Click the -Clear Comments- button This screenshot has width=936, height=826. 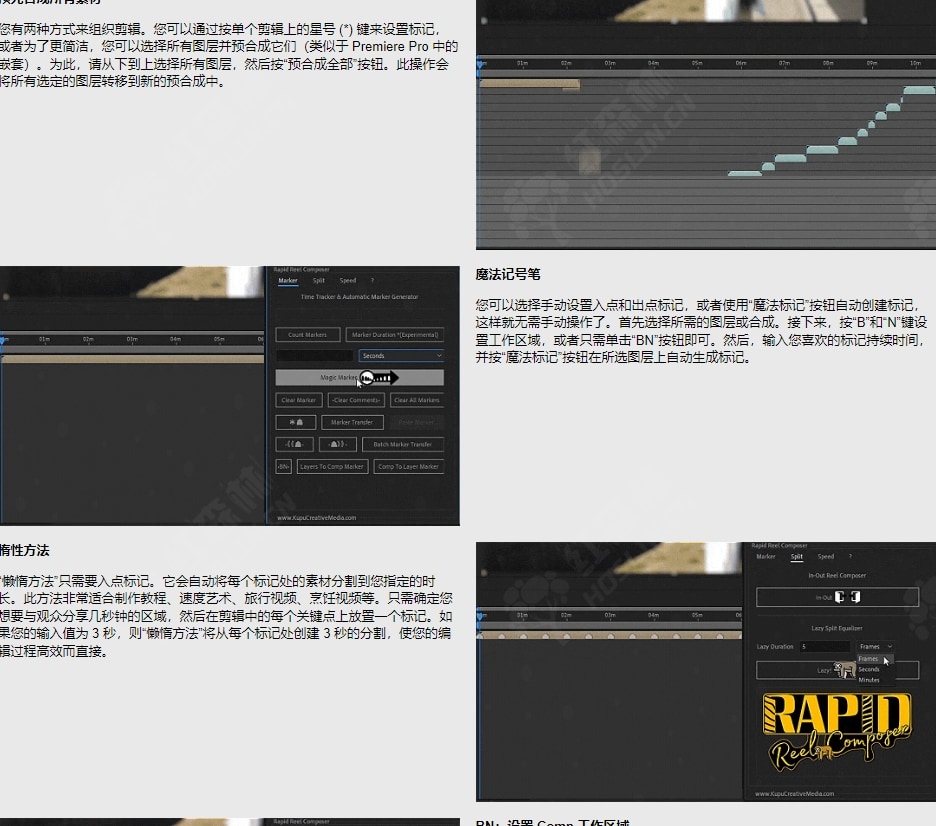coord(356,400)
